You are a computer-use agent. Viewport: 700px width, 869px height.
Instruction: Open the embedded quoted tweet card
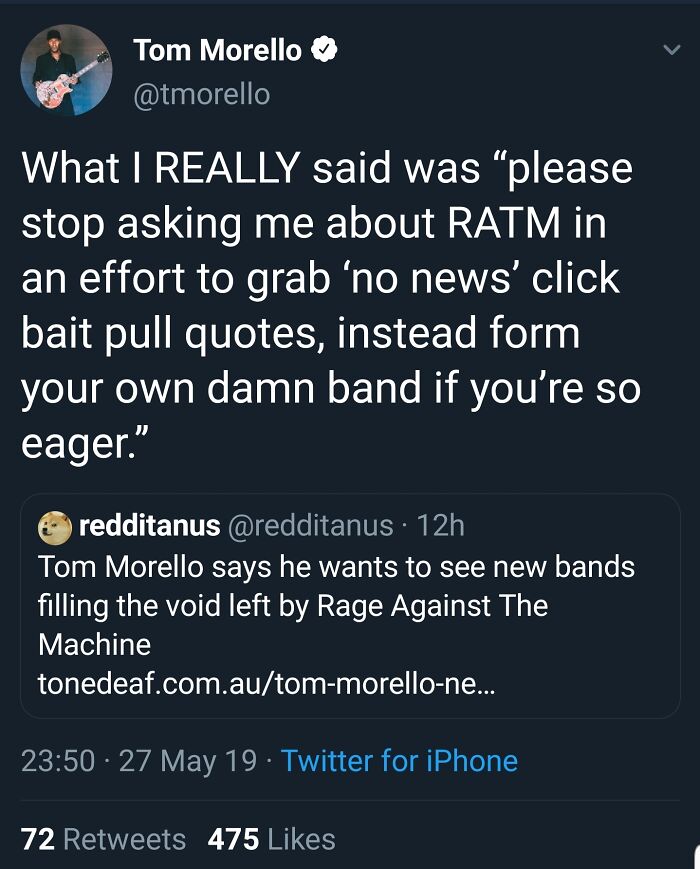click(x=350, y=600)
